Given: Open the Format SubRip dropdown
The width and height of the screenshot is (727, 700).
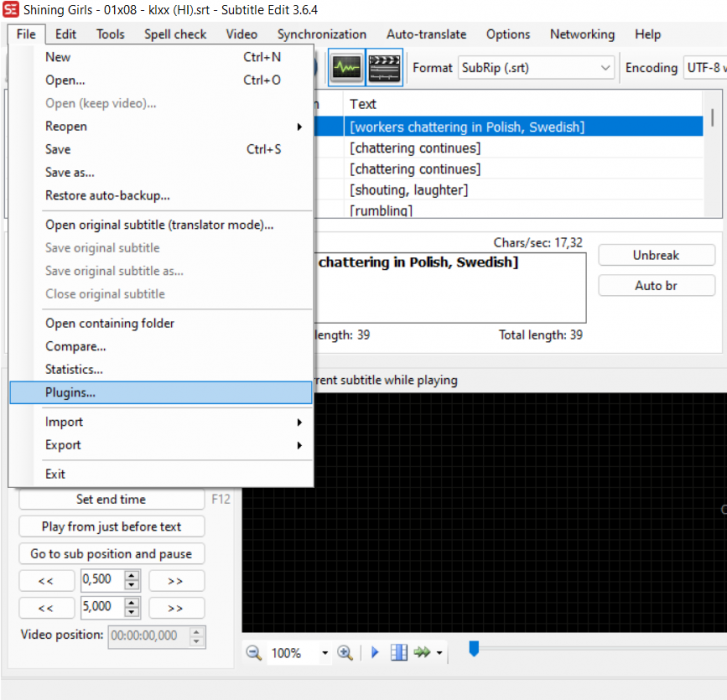Looking at the screenshot, I should tap(535, 68).
